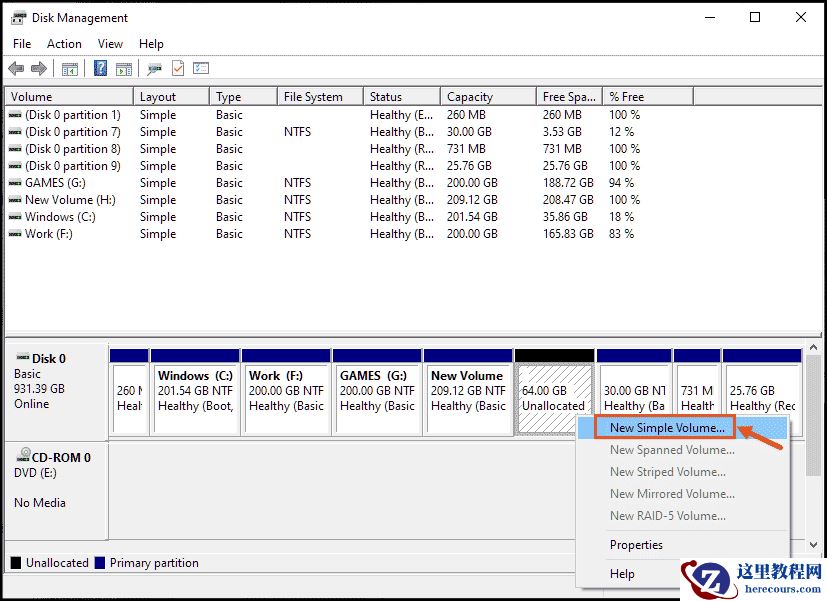The width and height of the screenshot is (827, 601).
Task: Toggle the Show/Hide Console Tree icon
Action: click(x=68, y=68)
